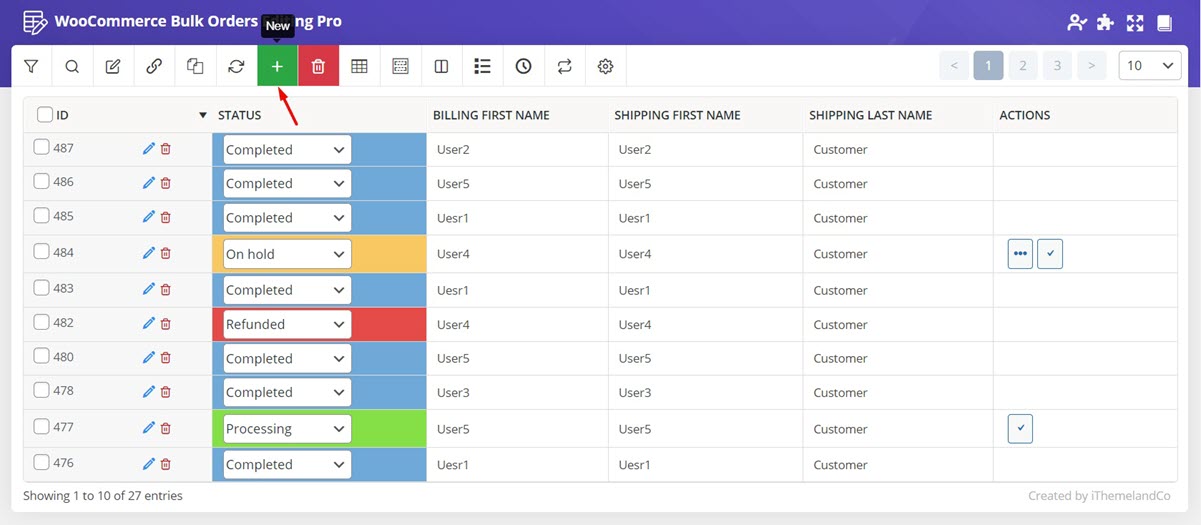Sort by STATUS column header
1201x525 pixels.
pyautogui.click(x=240, y=115)
